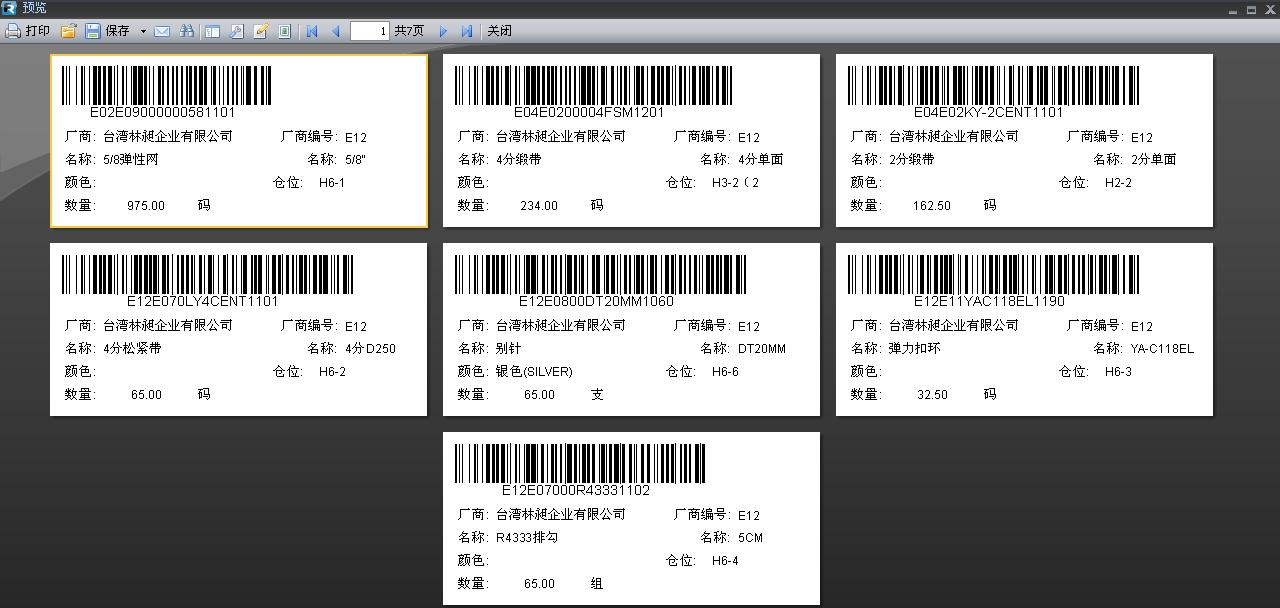
Task: Click the barcode image above E12E07000R43331102
Action: coord(580,463)
